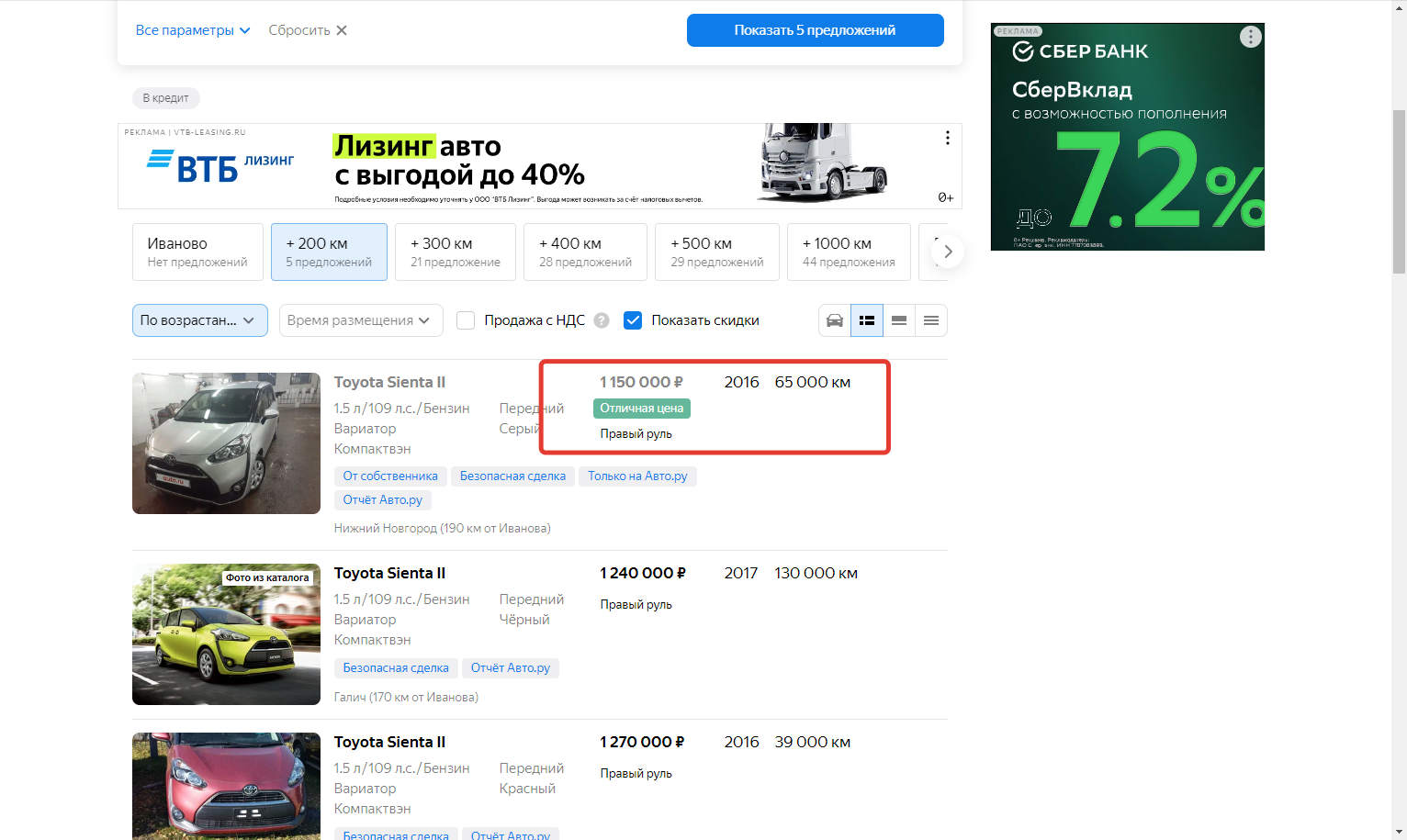
Task: Click the В кредит chip
Action: (166, 98)
